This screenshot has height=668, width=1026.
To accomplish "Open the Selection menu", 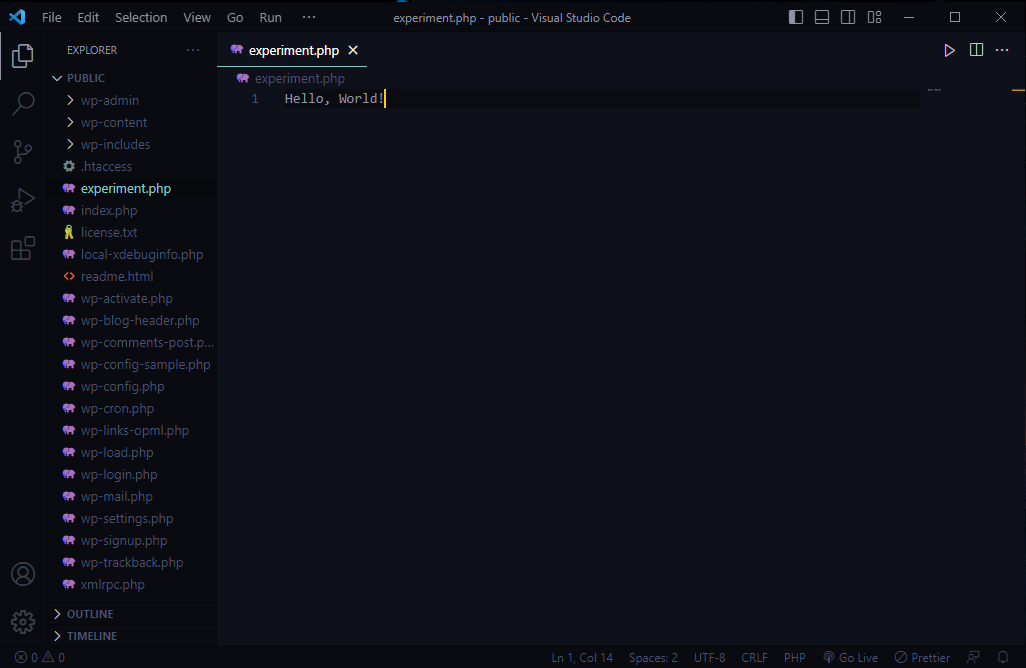I will pyautogui.click(x=141, y=18).
